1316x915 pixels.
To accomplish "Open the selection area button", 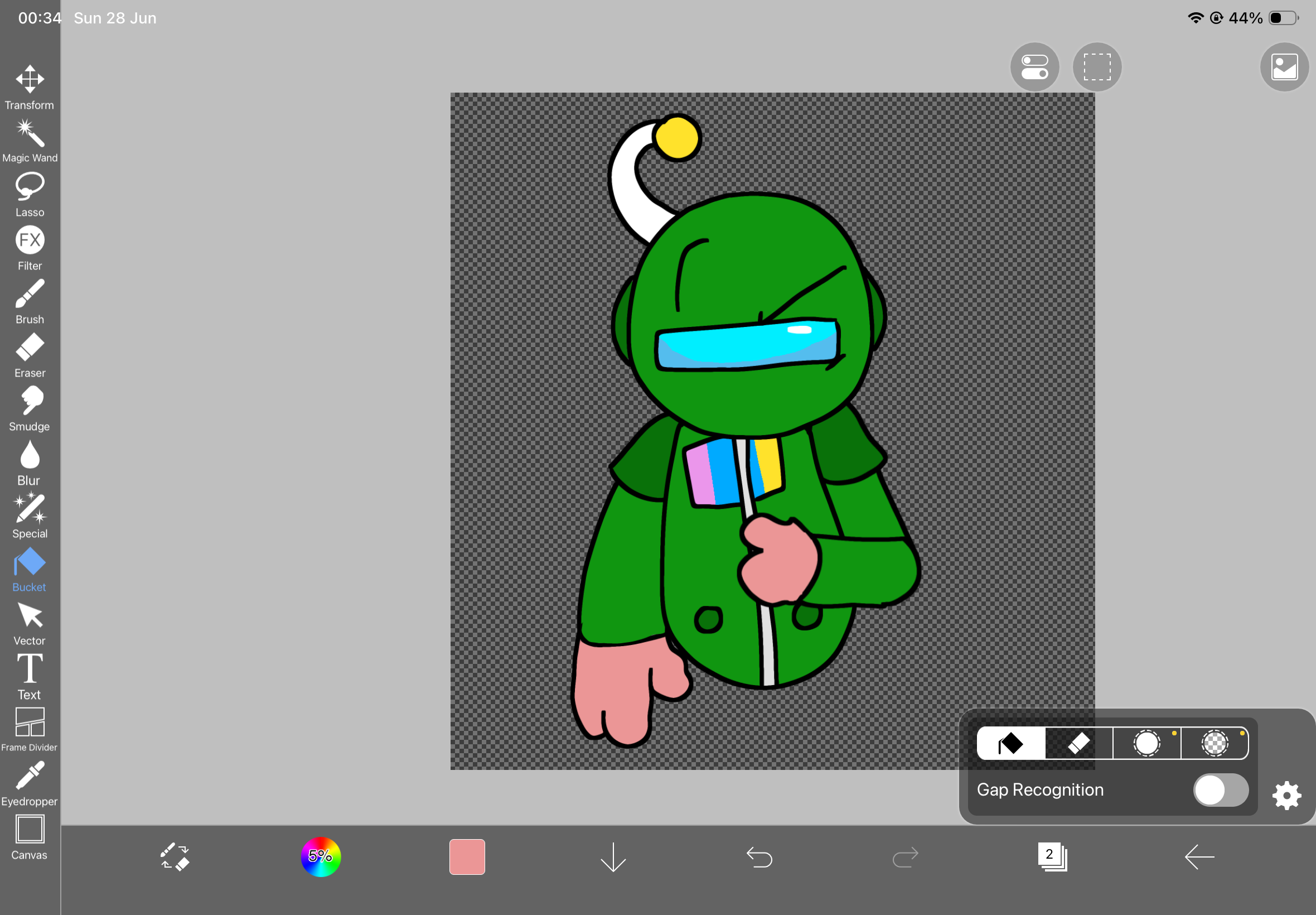I will [x=1096, y=67].
